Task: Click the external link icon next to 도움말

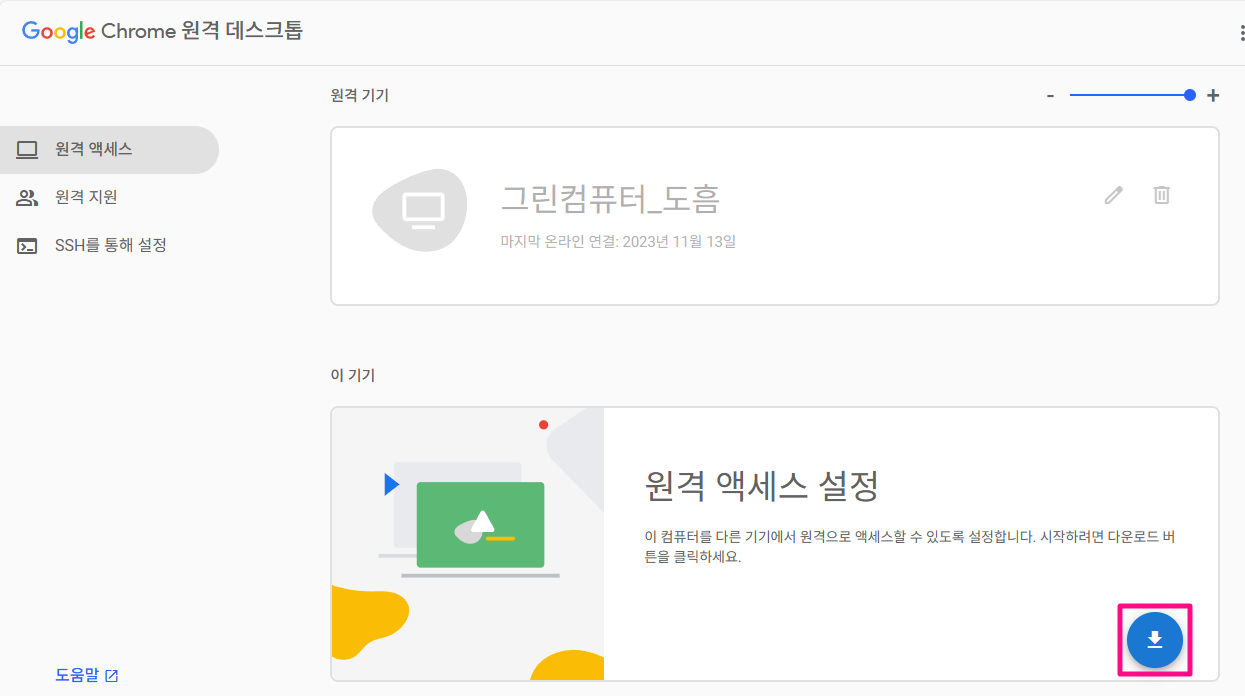Action: point(112,676)
